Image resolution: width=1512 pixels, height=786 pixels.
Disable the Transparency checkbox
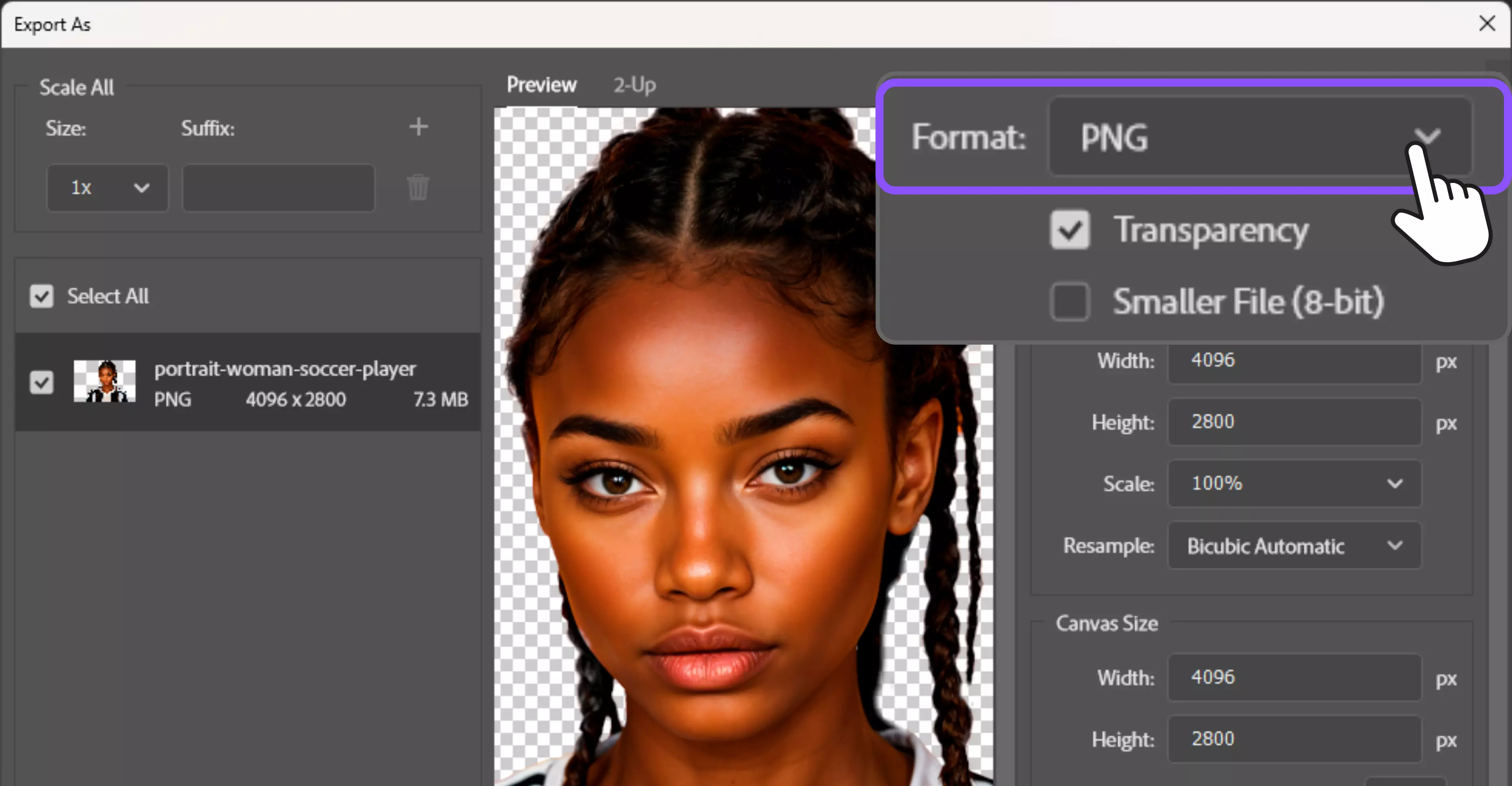[x=1069, y=230]
